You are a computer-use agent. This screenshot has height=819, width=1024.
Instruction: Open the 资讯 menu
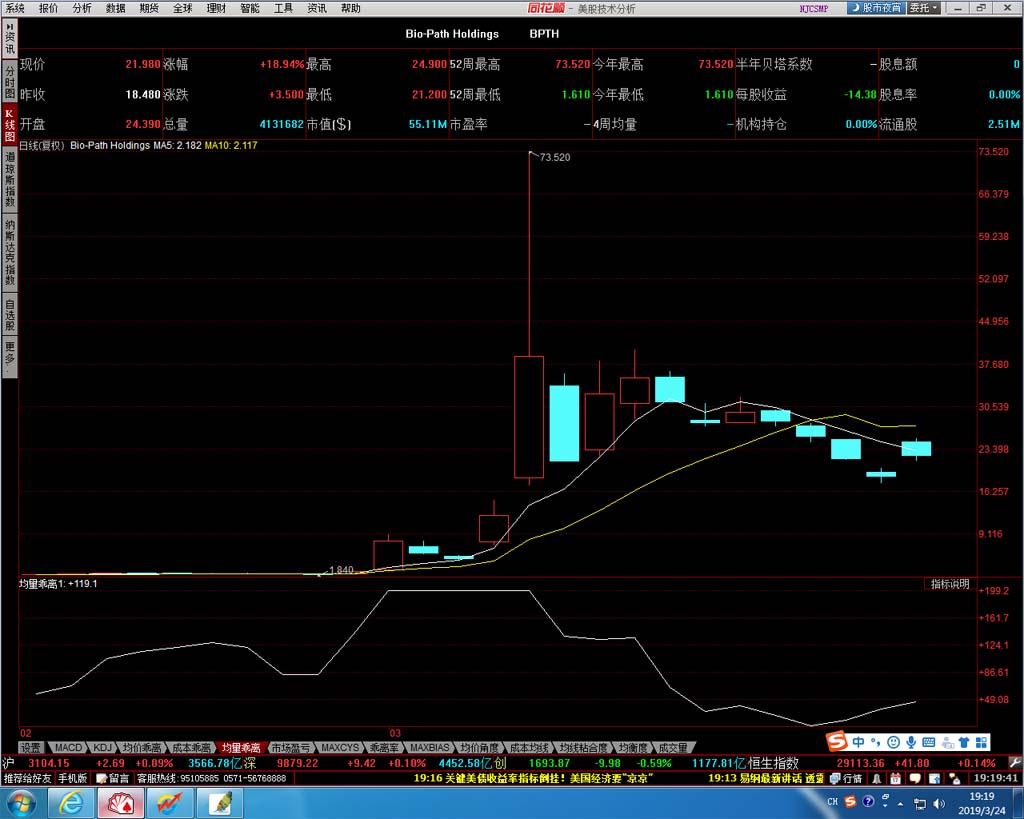click(x=317, y=8)
